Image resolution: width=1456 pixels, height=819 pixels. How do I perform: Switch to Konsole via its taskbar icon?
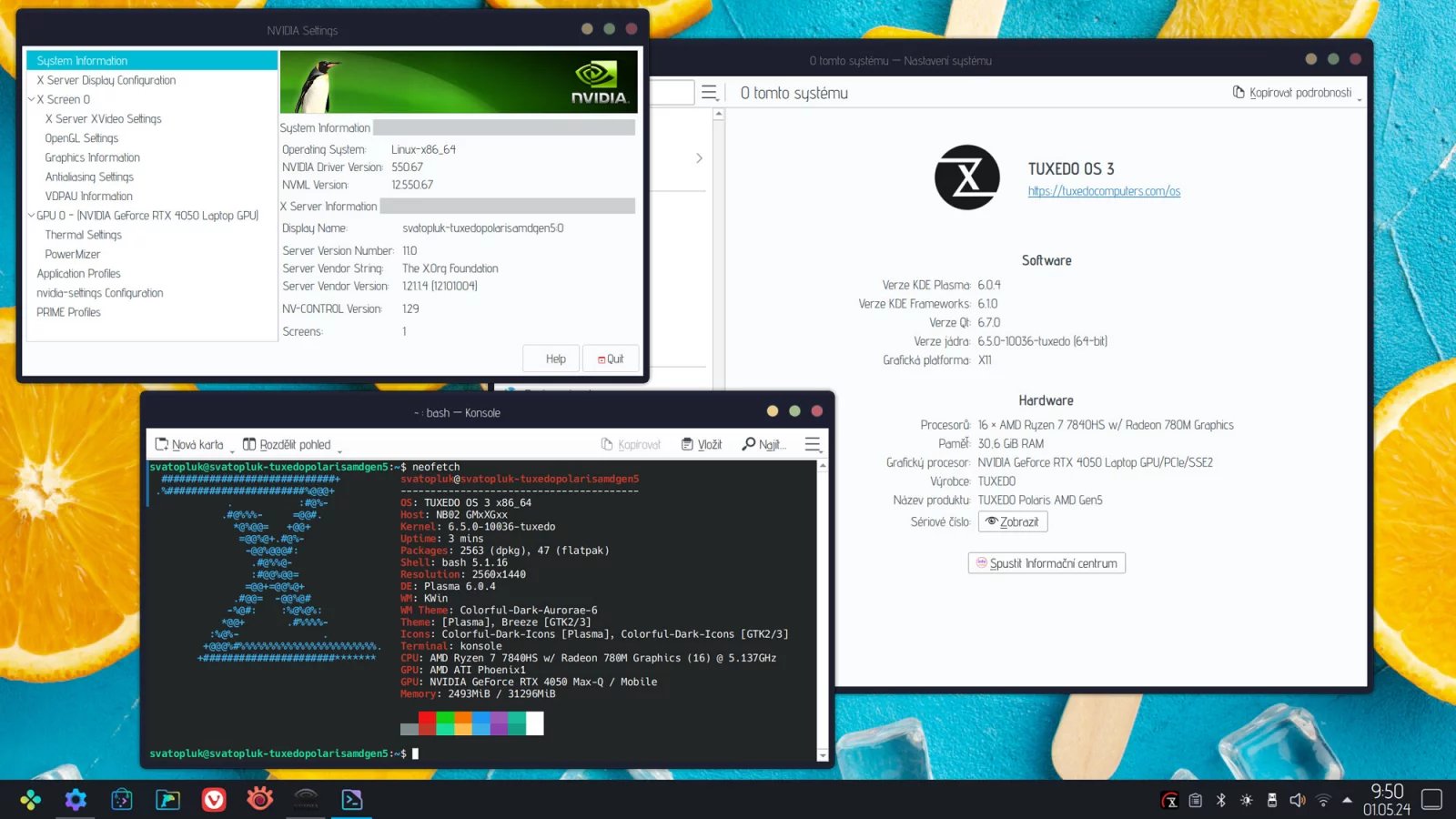352,800
